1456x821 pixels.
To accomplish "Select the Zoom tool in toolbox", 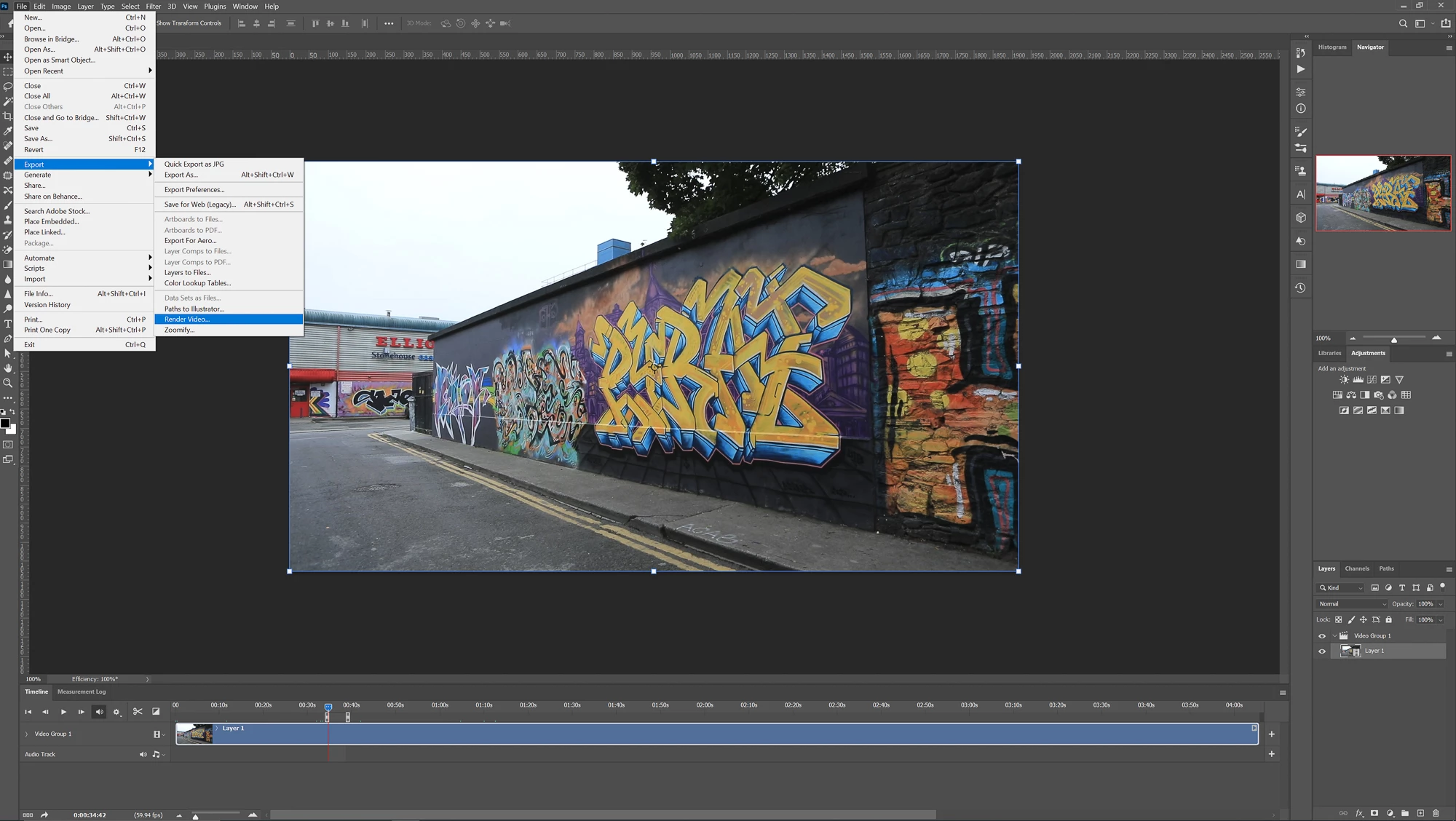I will (x=8, y=383).
